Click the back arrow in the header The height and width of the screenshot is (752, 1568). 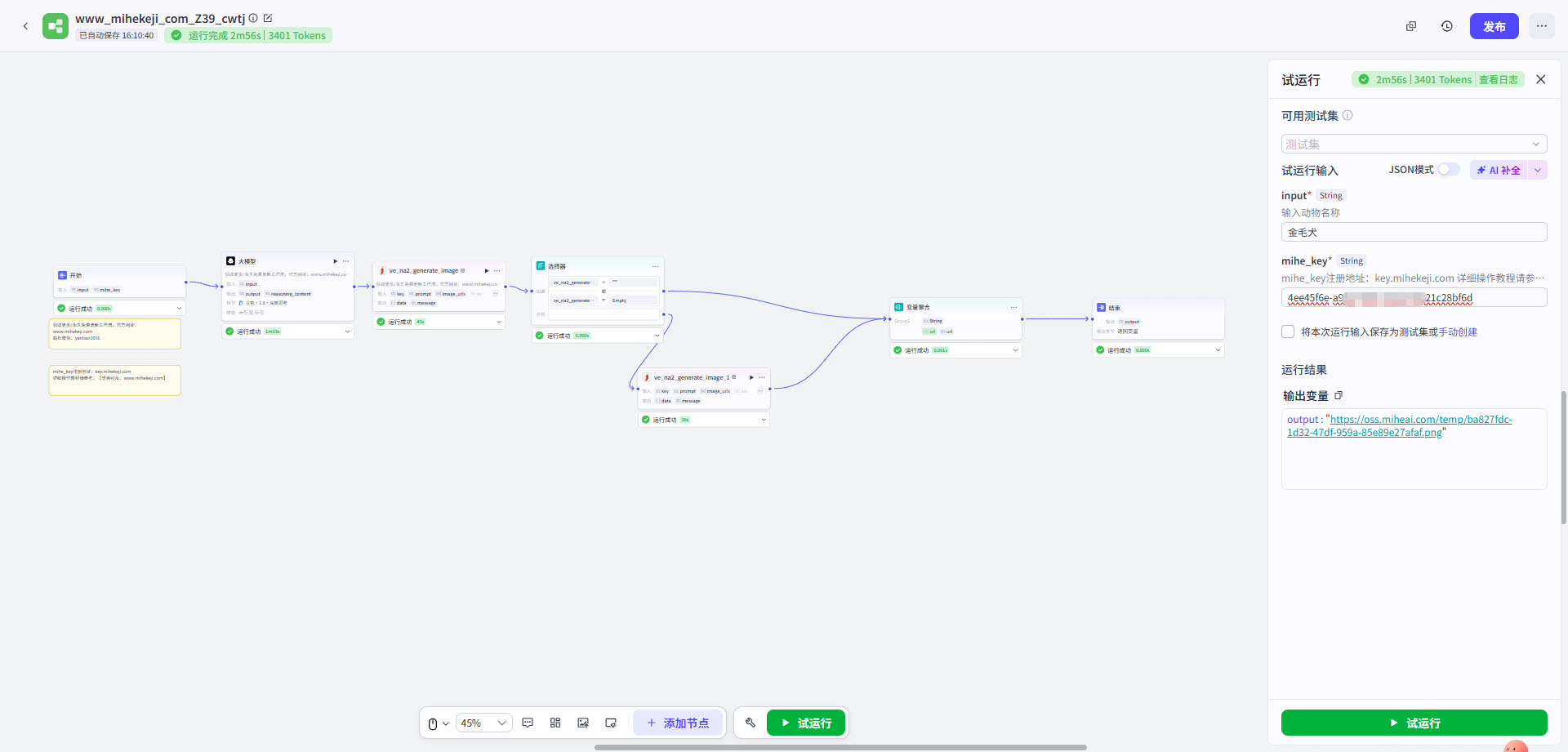point(25,26)
